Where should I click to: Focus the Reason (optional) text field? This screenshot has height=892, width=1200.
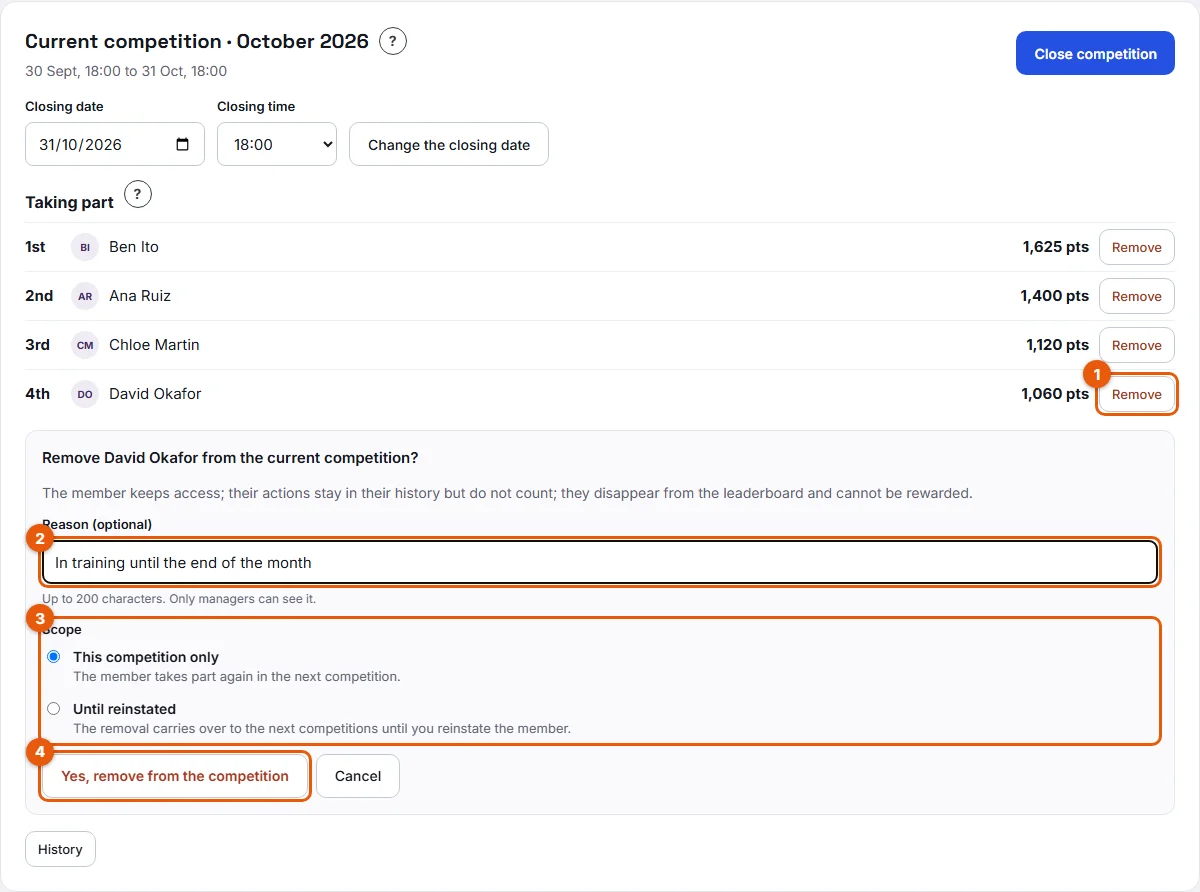click(x=600, y=563)
